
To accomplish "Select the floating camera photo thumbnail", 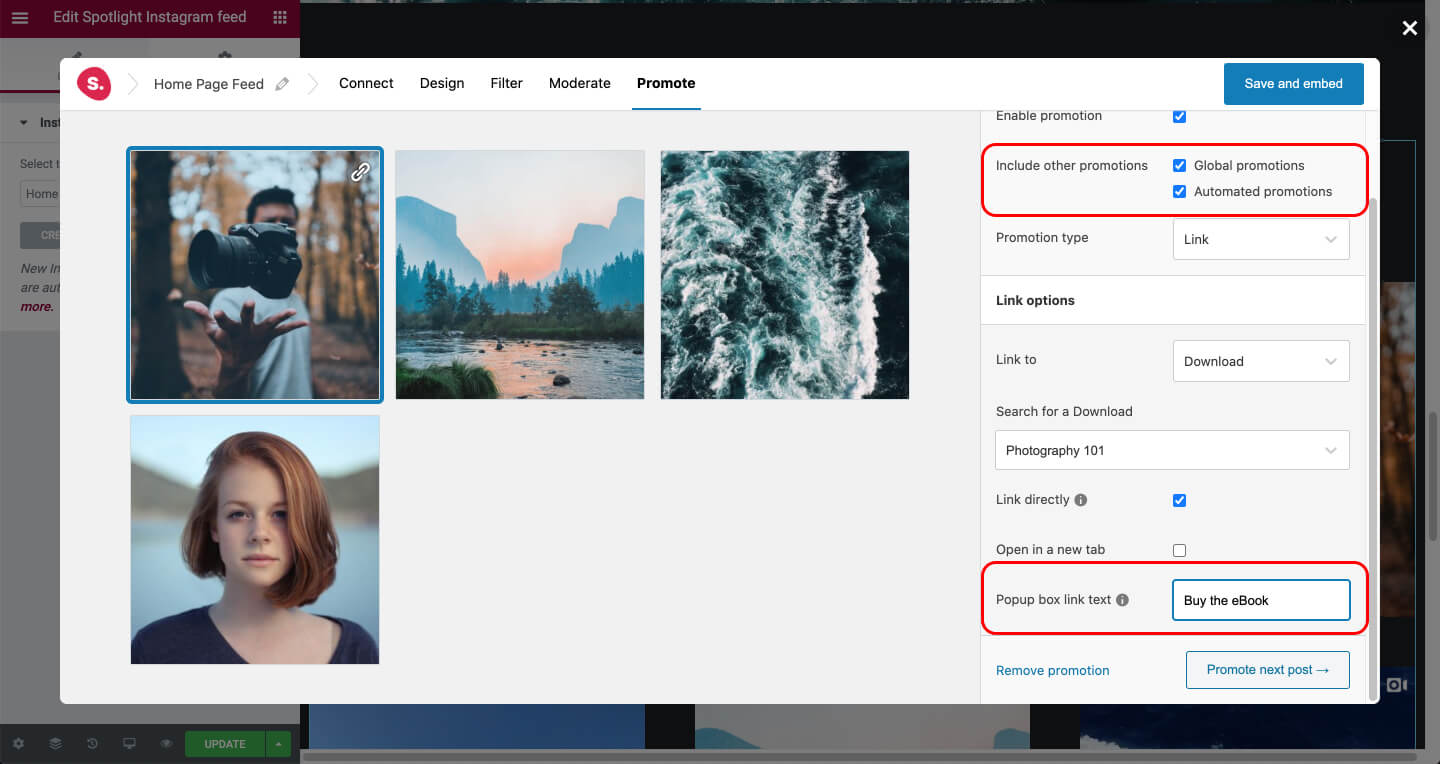I will [255, 275].
